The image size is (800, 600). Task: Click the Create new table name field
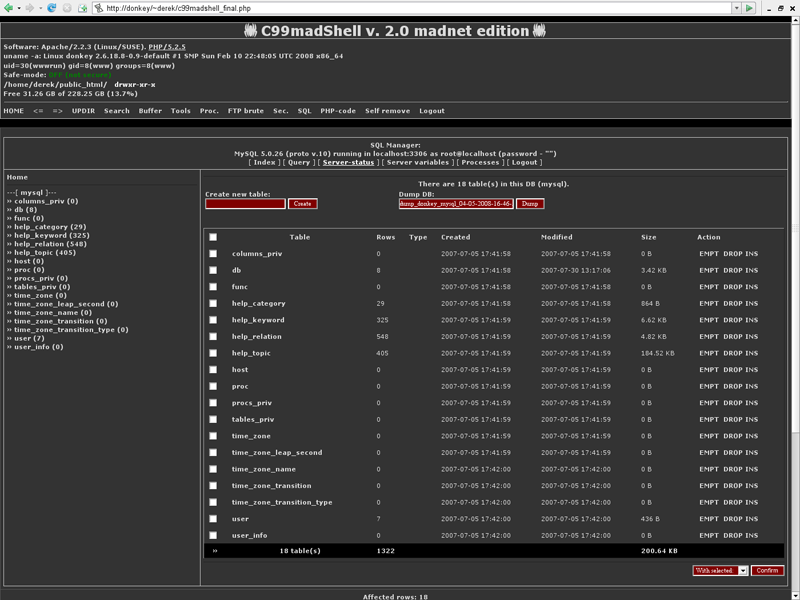coord(245,204)
